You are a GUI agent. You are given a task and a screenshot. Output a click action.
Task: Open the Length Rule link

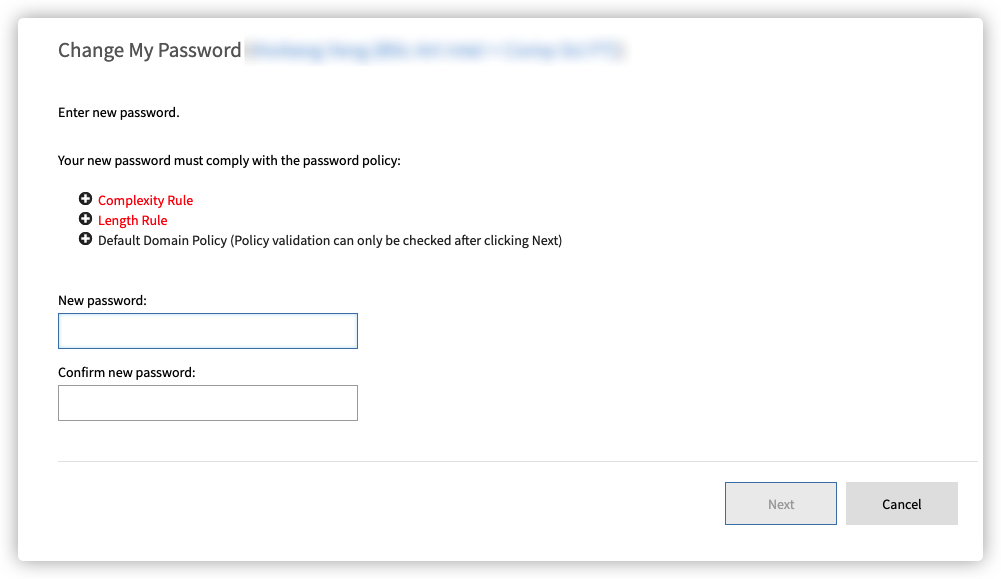(x=132, y=220)
